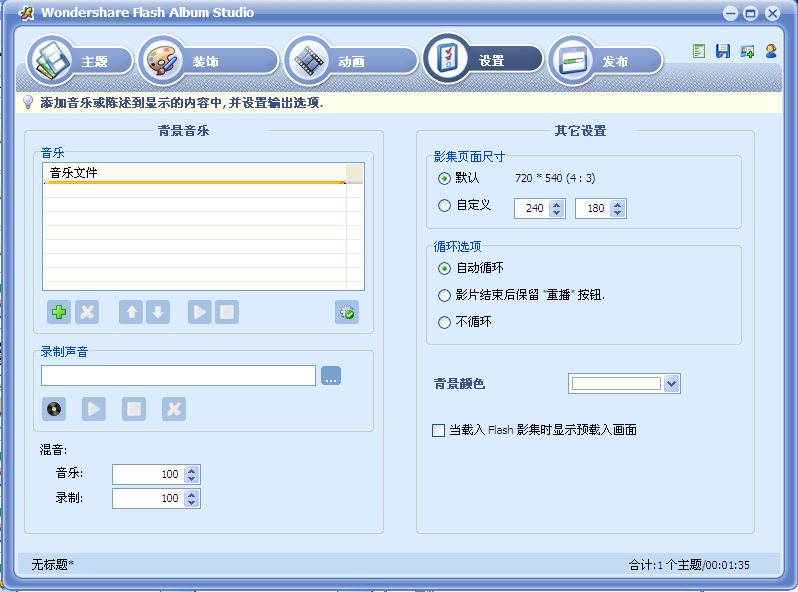798x592 pixels.
Task: Choose the 不循环 no-loop option
Action: click(x=444, y=322)
